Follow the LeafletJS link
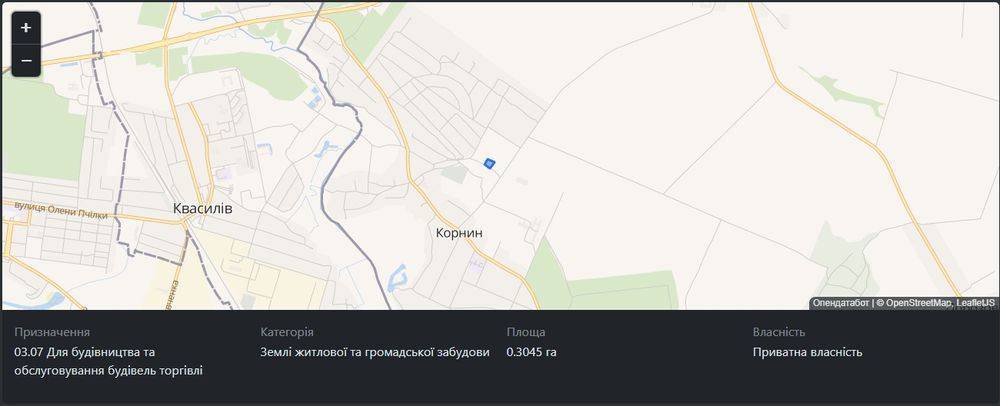Viewport: 1000px width, 406px height. click(x=976, y=303)
